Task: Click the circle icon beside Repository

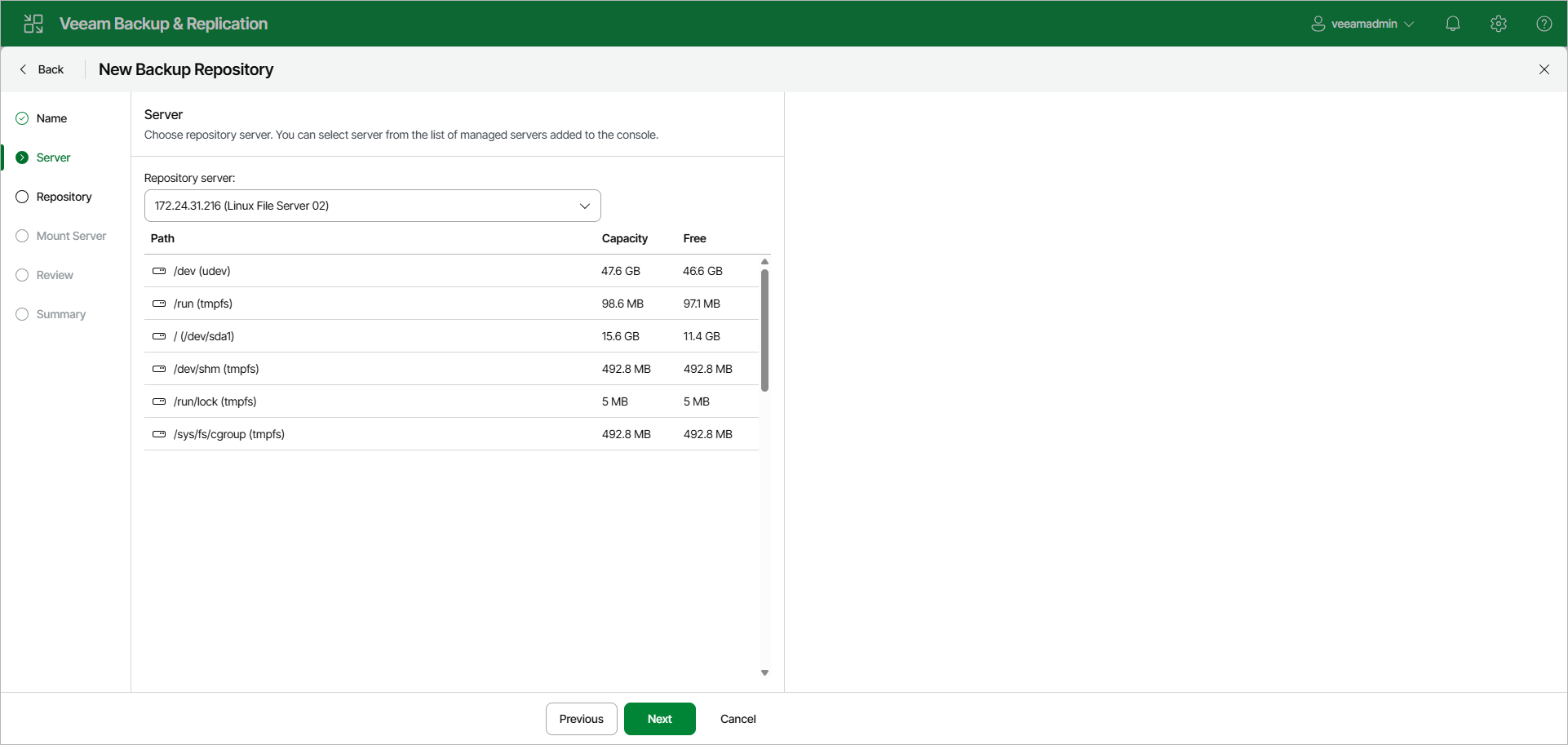Action: 22,197
